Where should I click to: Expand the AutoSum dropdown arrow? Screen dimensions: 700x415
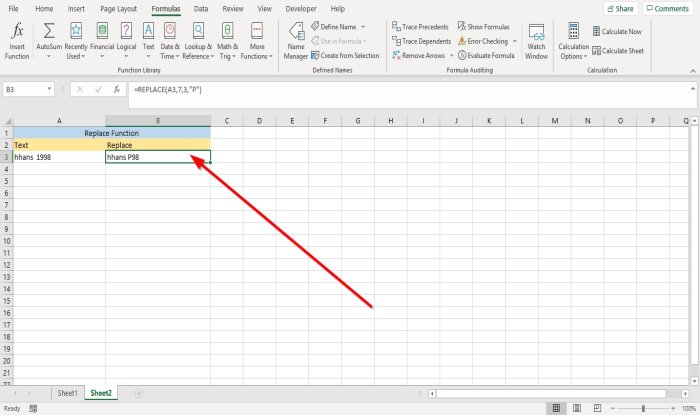tap(49, 57)
